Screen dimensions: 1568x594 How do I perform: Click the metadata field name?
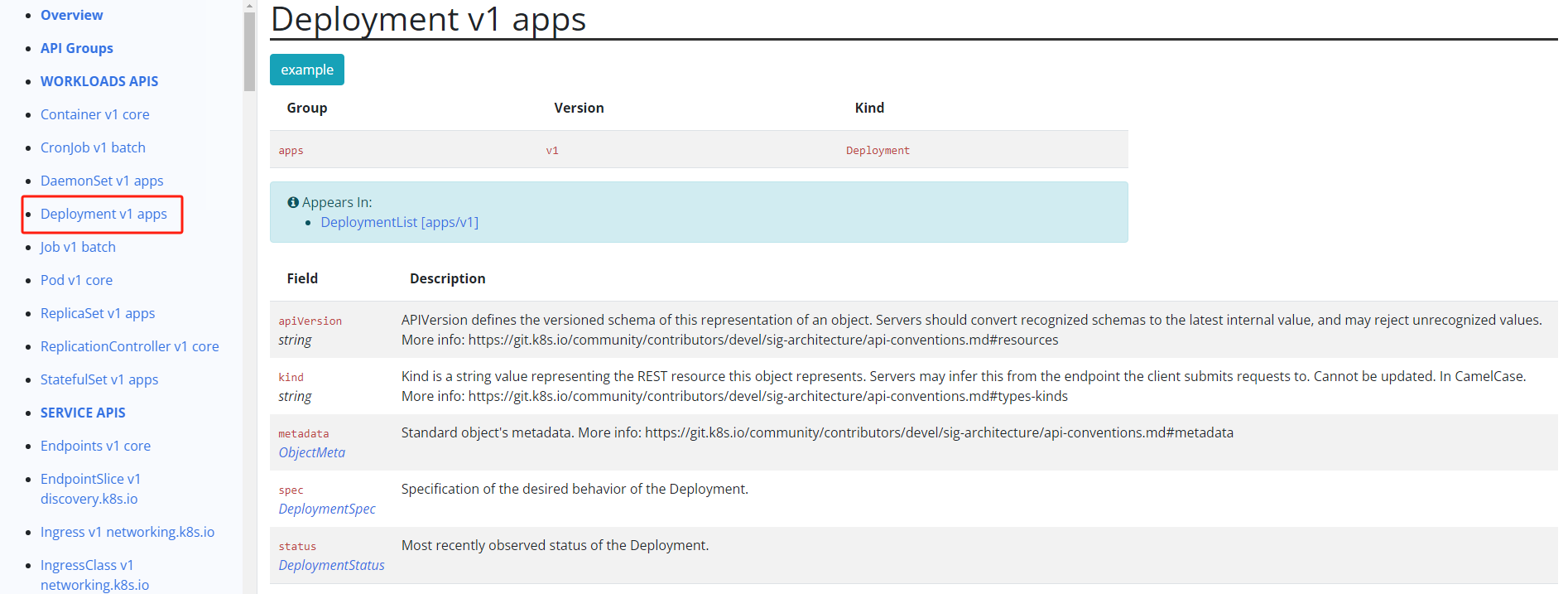[x=303, y=433]
